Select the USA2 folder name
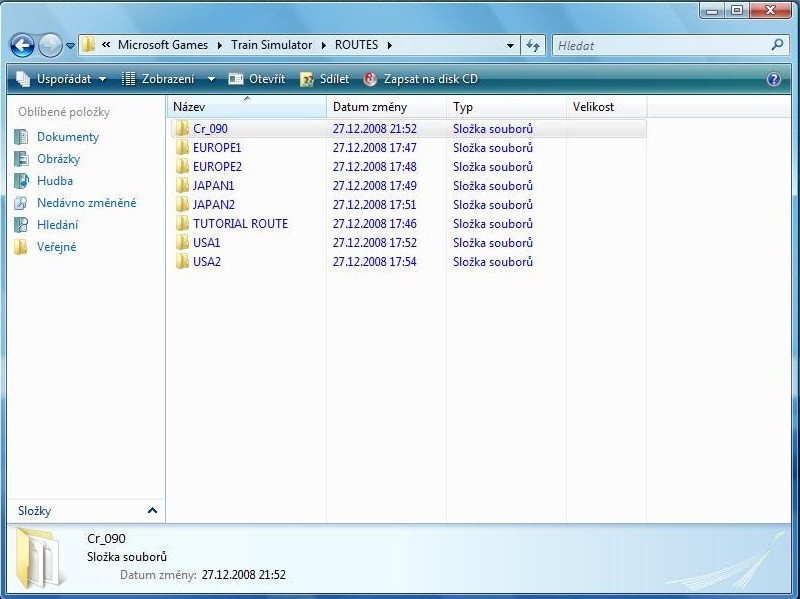Viewport: 800px width, 599px height. [x=207, y=261]
